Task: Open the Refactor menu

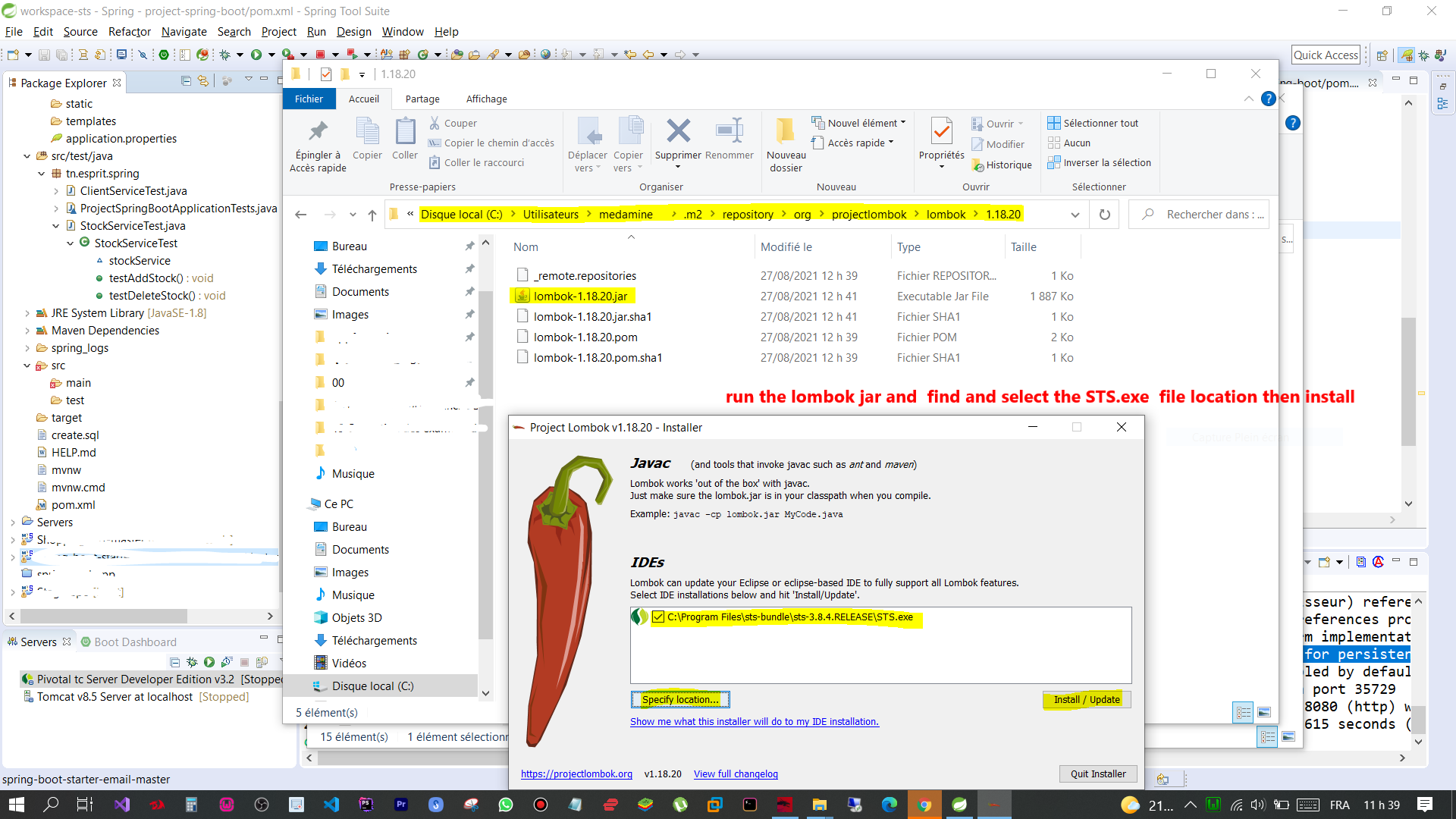Action: click(x=129, y=32)
